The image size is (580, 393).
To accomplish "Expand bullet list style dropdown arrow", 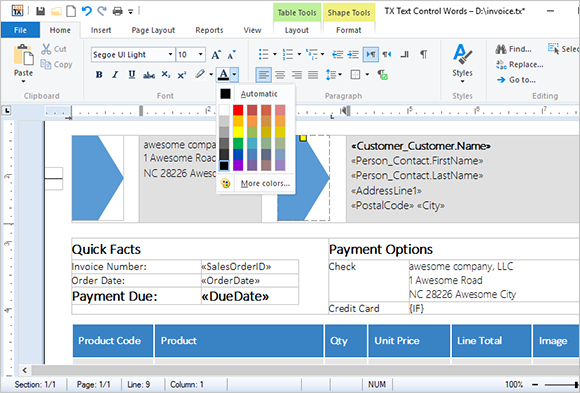I will tap(275, 54).
